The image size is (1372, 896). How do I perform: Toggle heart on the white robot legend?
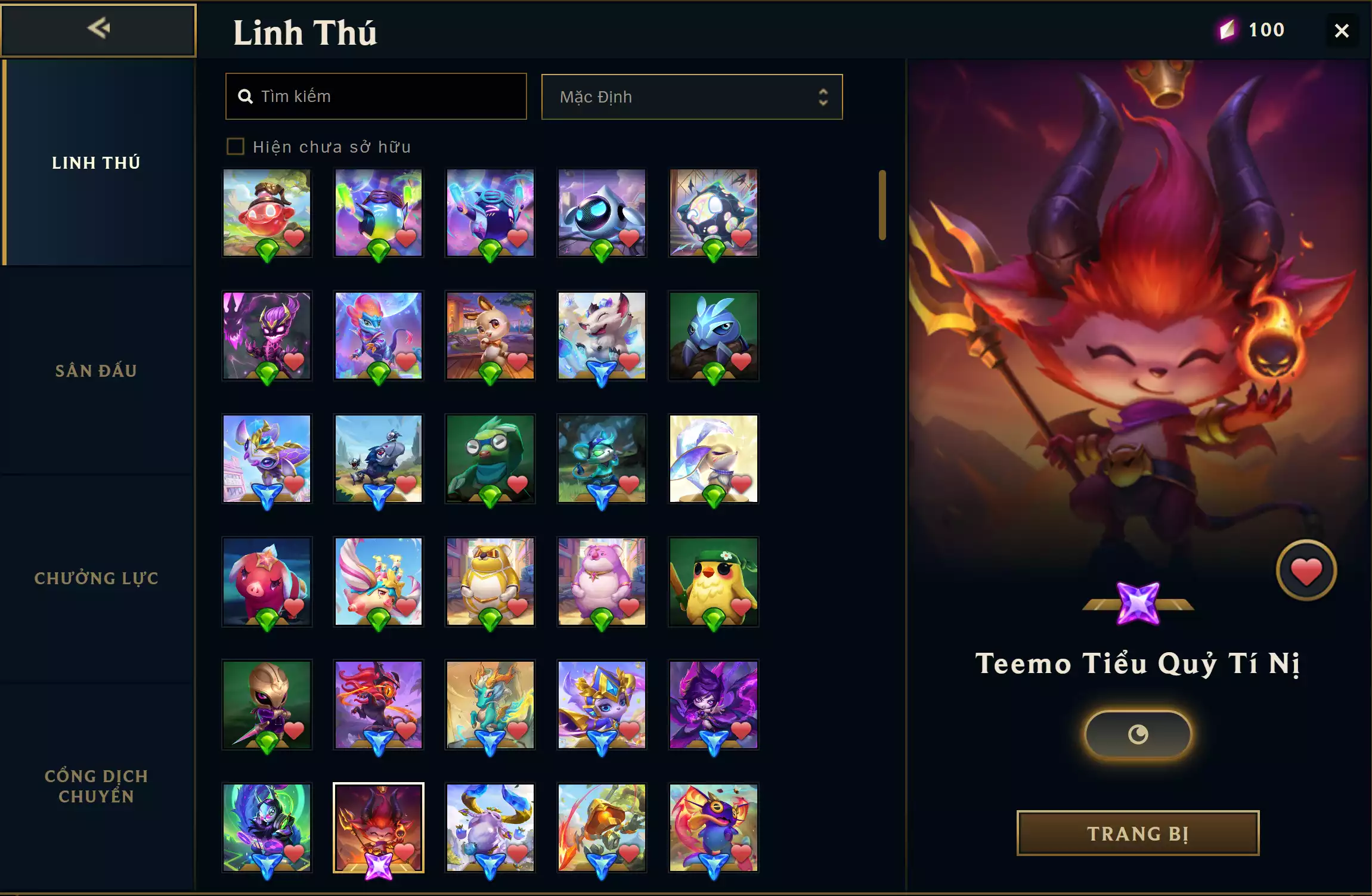click(x=628, y=238)
